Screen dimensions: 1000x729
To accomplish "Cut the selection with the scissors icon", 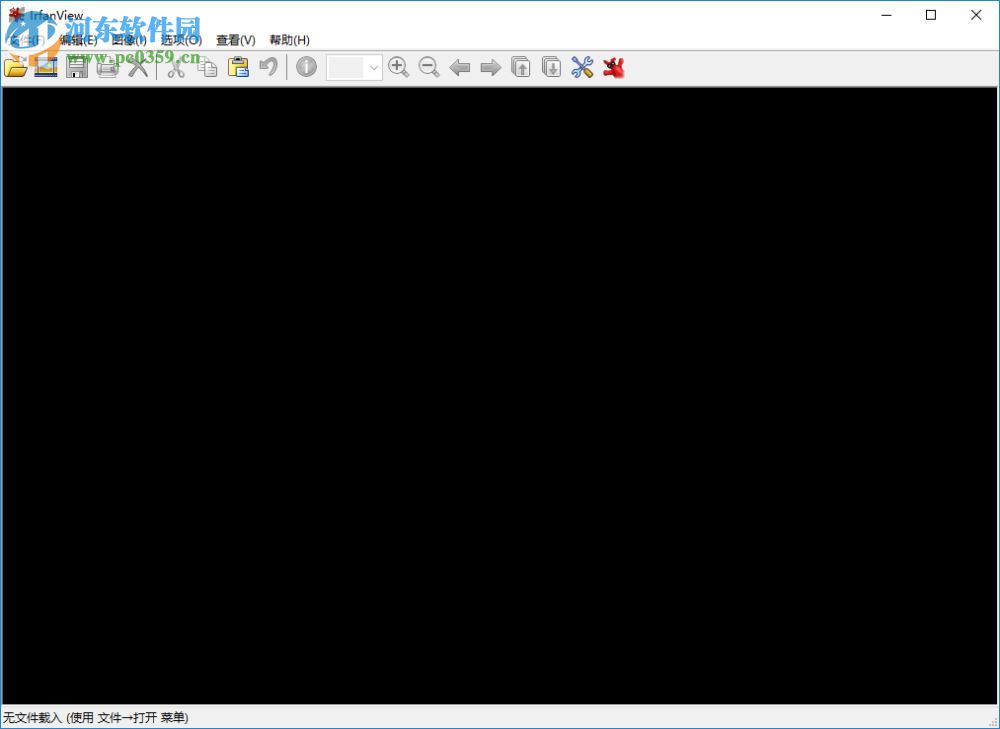I will coord(176,67).
